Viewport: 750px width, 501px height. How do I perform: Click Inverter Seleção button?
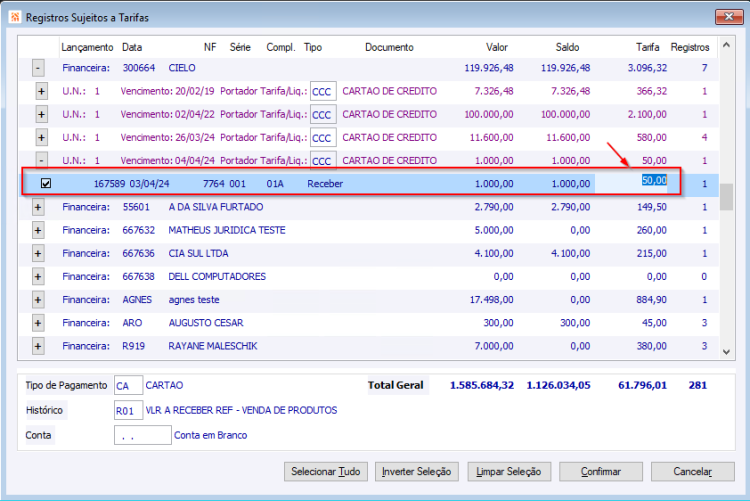(417, 471)
